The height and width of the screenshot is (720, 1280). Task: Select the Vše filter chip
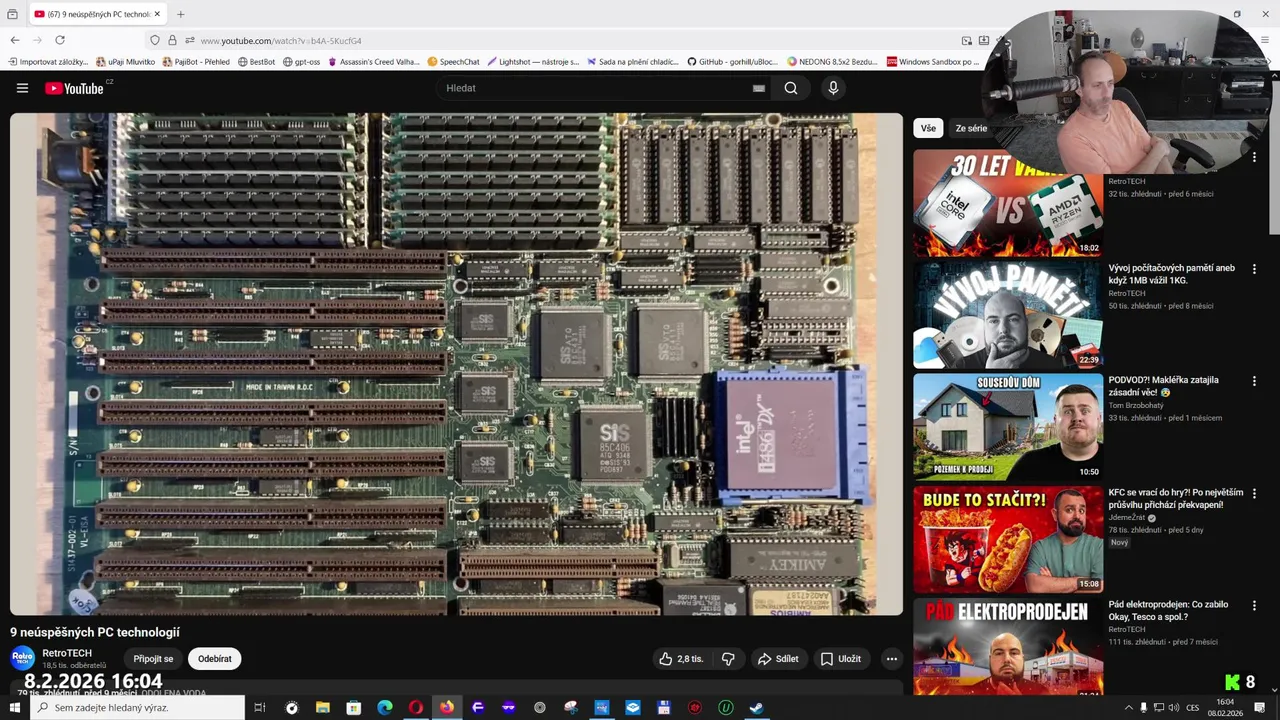928,128
